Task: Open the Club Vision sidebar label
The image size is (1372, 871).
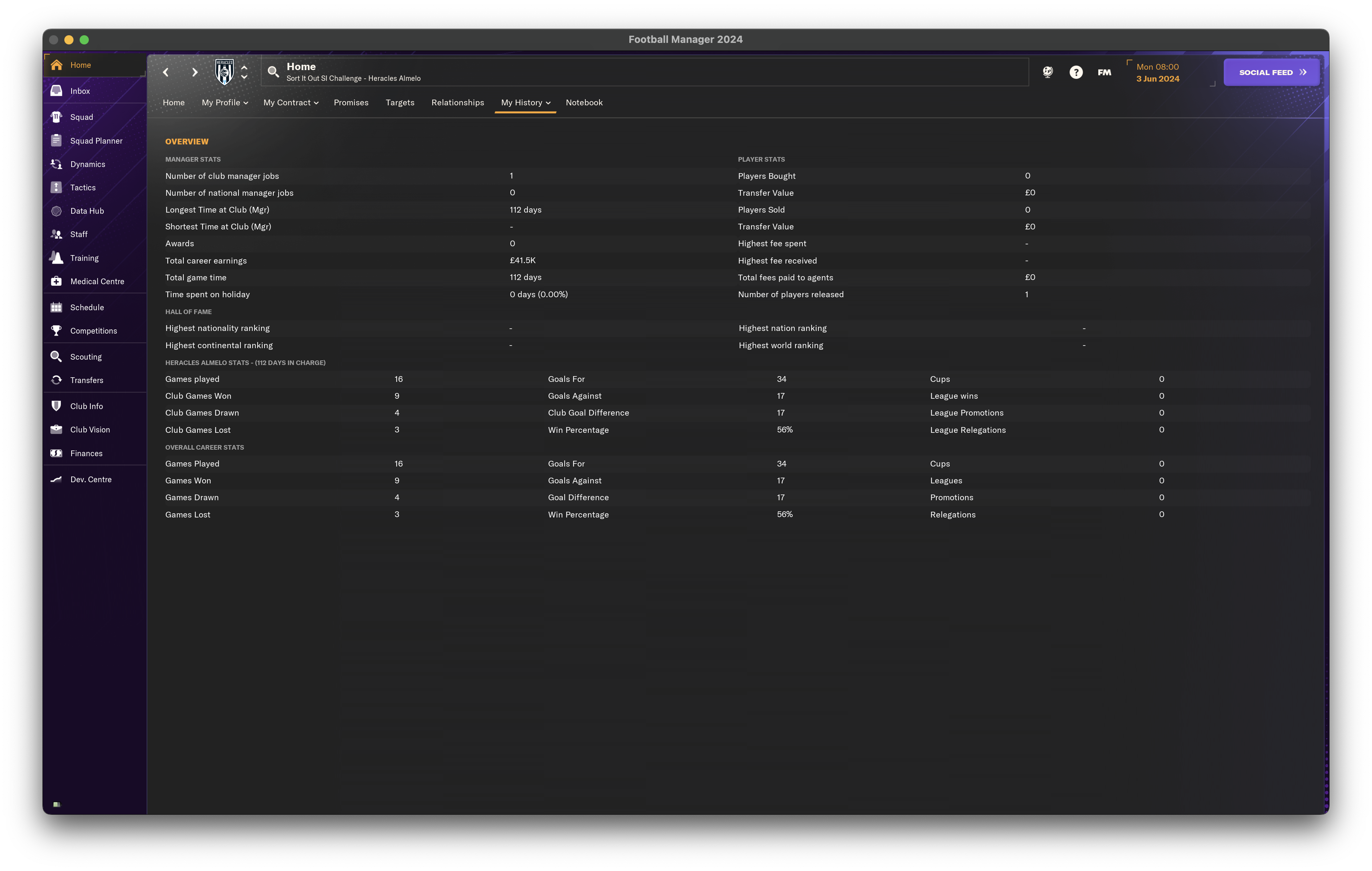Action: tap(90, 429)
